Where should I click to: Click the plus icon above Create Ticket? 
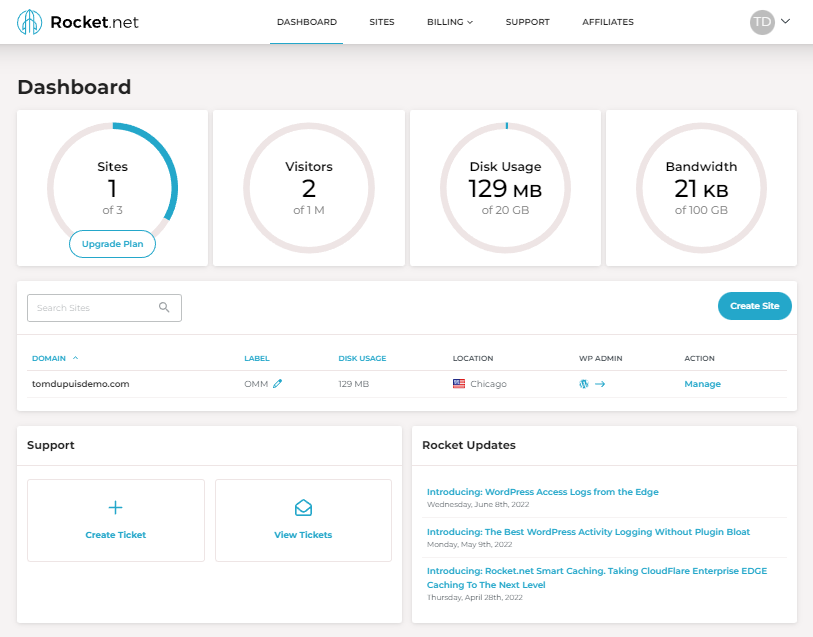click(x=115, y=508)
